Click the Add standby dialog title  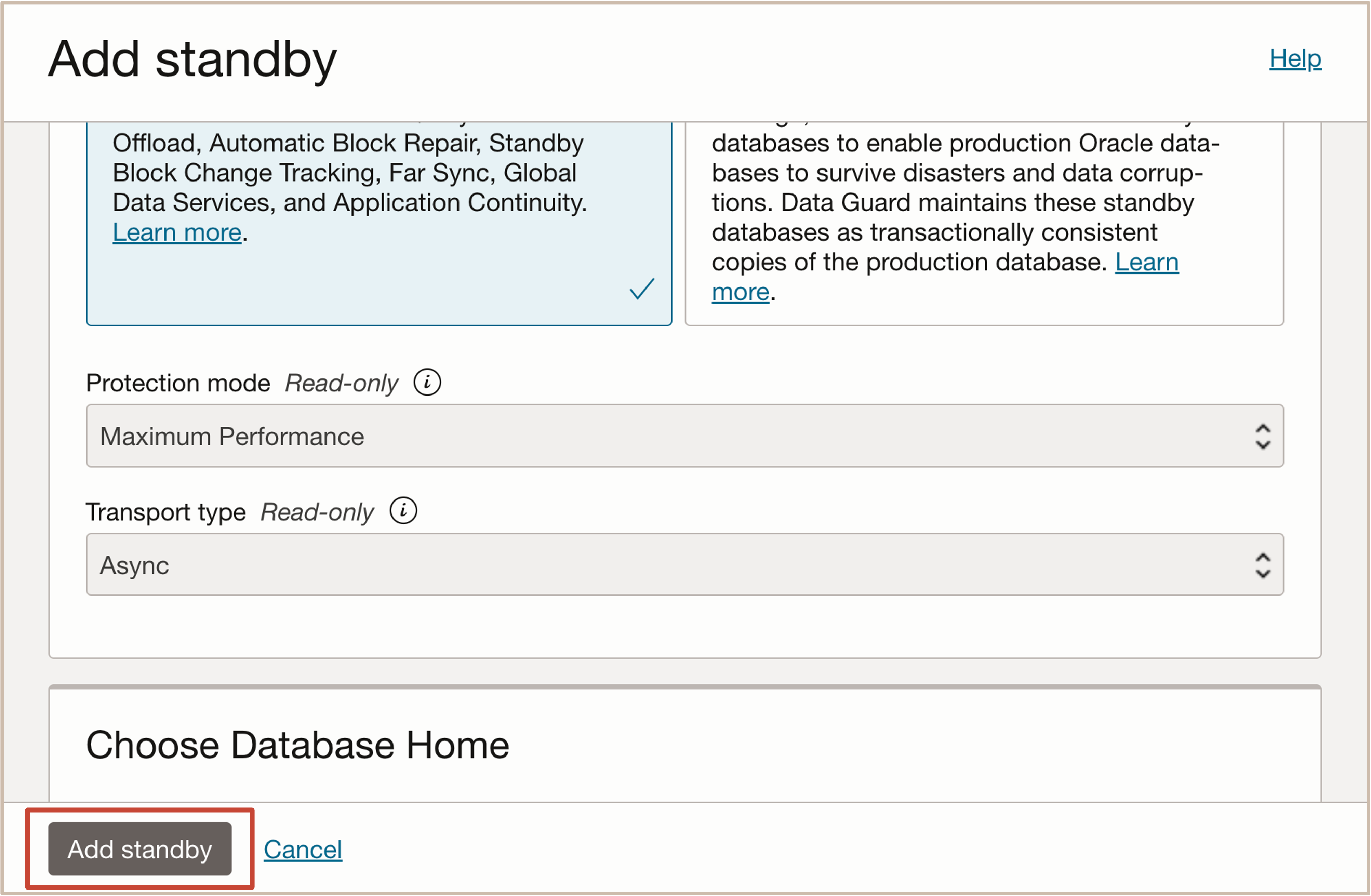192,59
